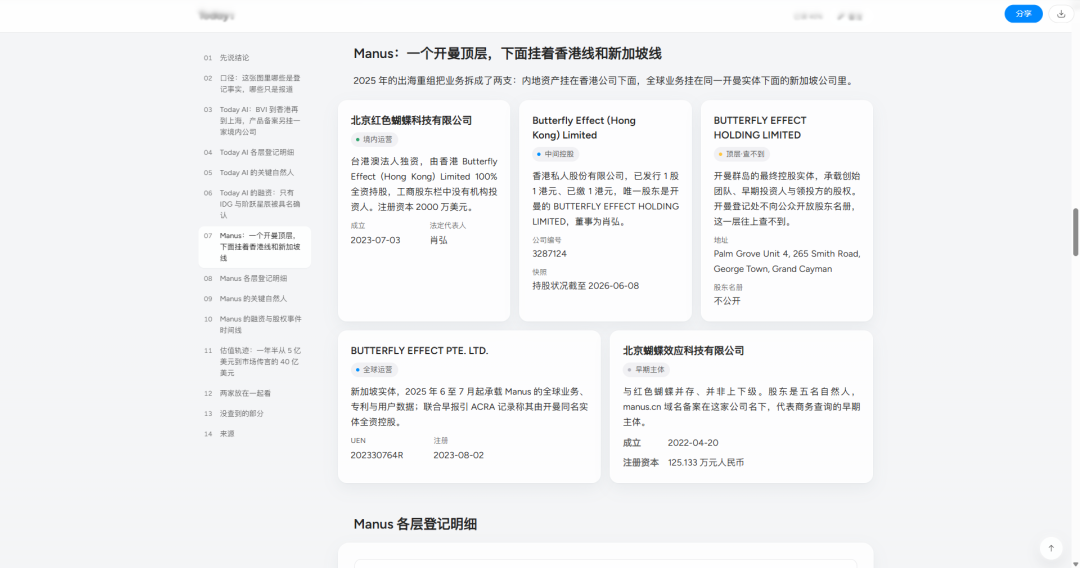Click the 北京红色蝴蝶科技有限公司 card title
This screenshot has height=568, width=1080.
point(411,120)
